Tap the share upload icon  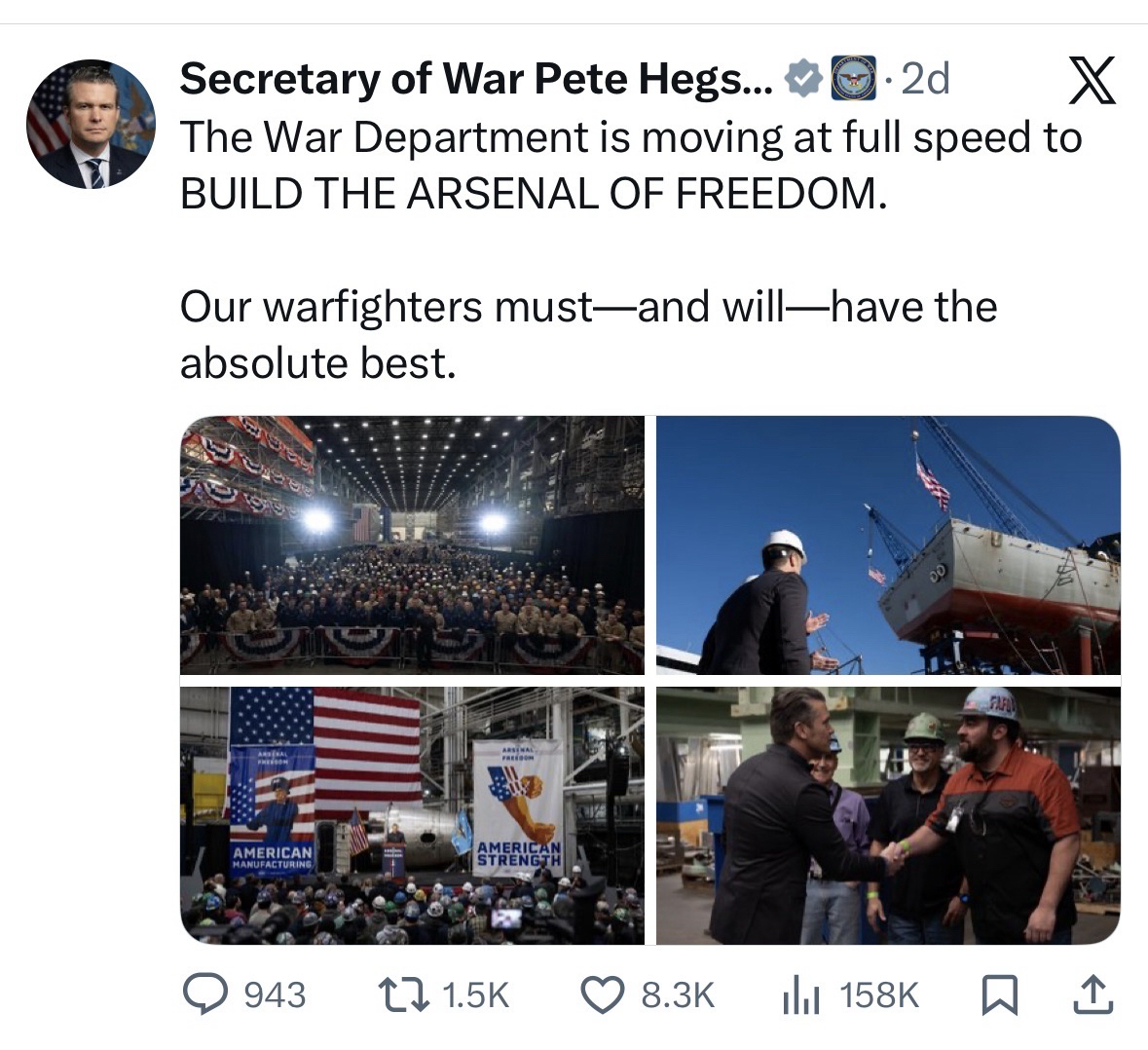(x=1092, y=994)
